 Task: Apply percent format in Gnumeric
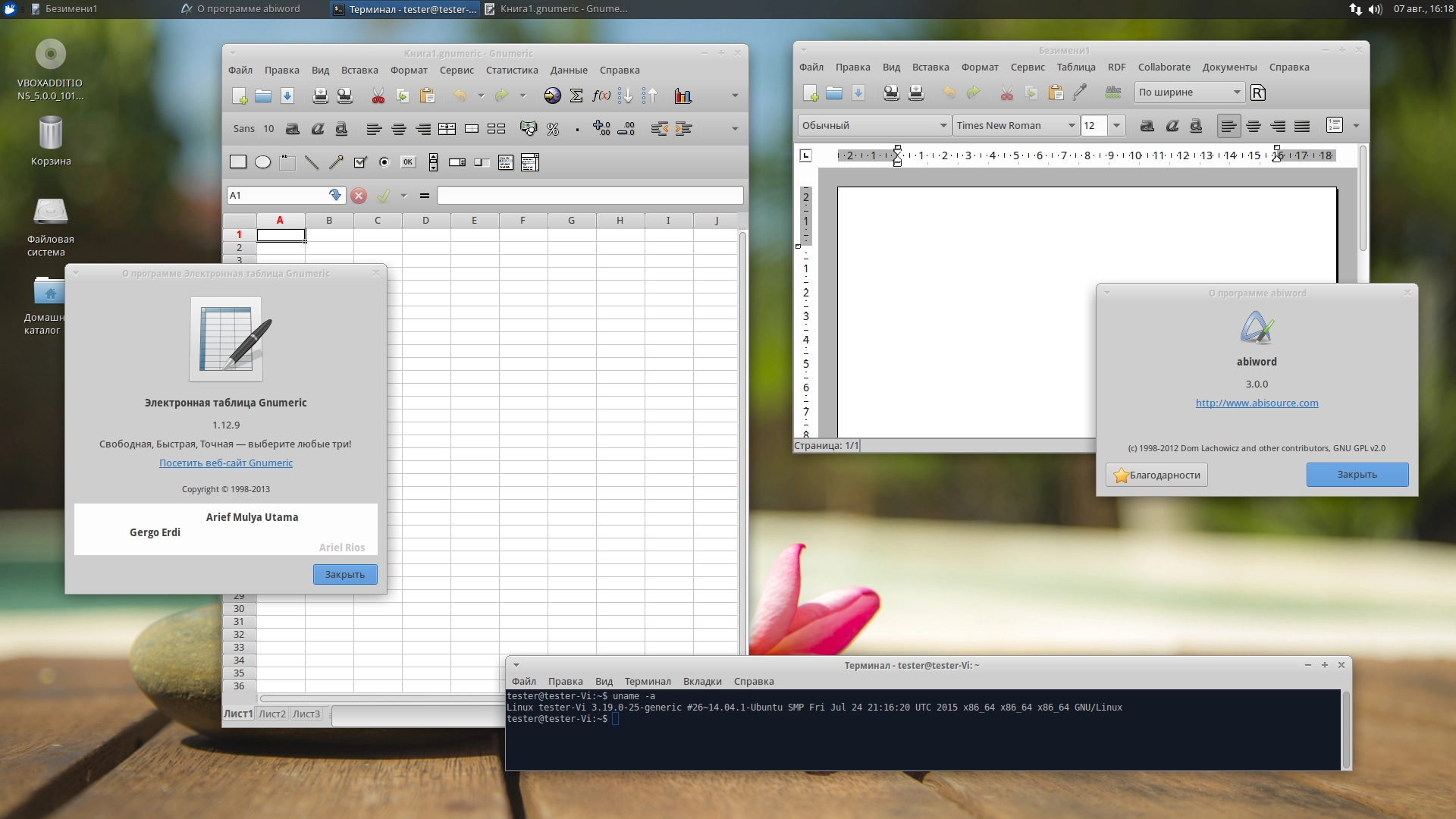(x=553, y=129)
